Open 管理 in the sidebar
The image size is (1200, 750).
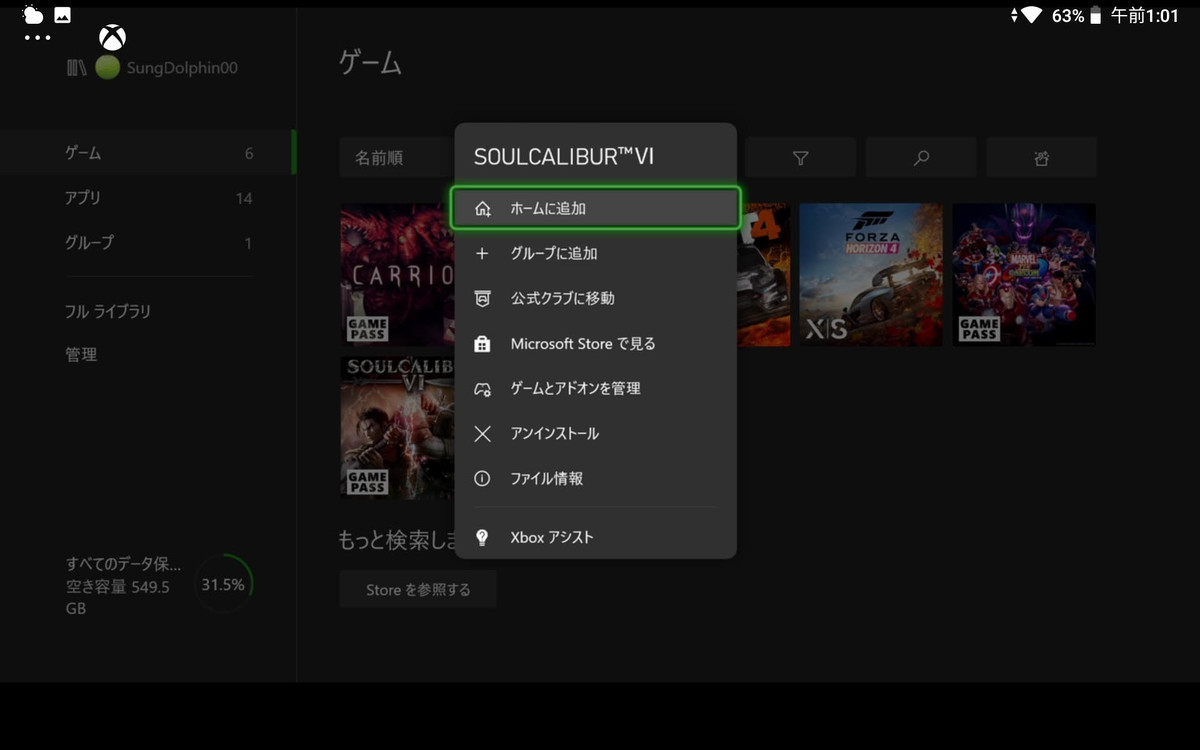click(x=81, y=355)
